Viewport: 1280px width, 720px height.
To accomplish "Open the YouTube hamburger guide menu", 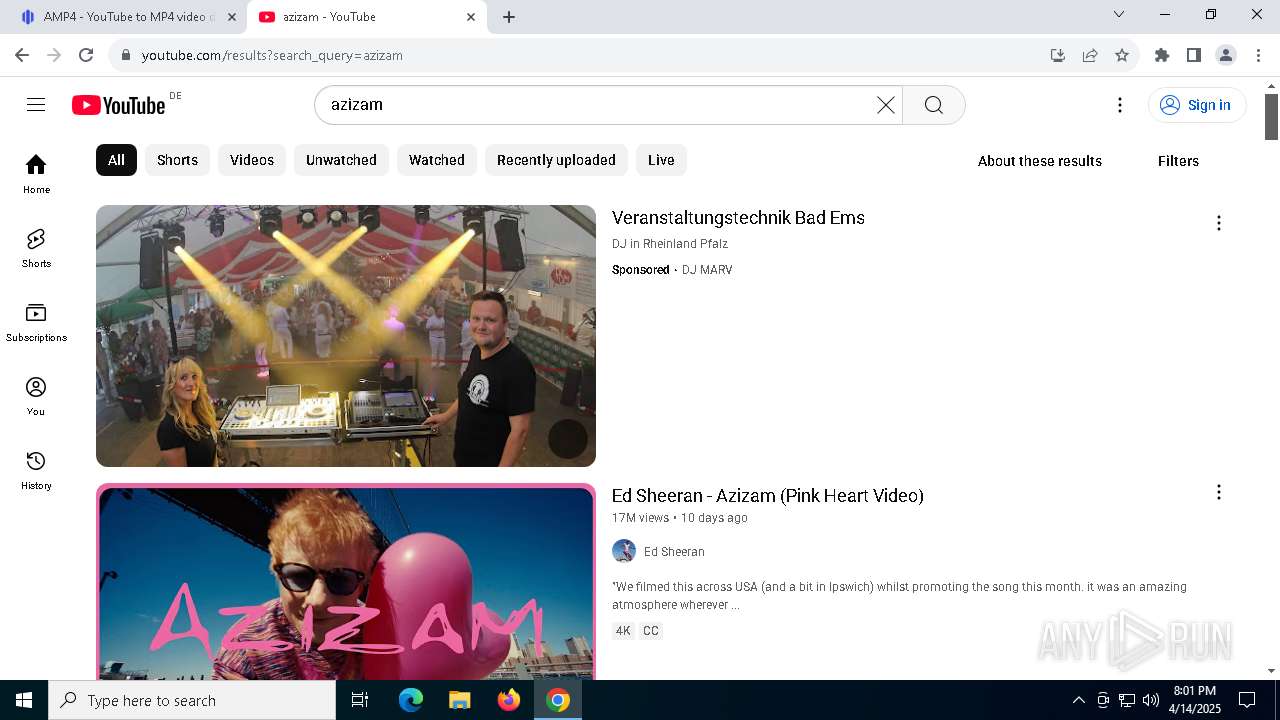I will pos(36,105).
